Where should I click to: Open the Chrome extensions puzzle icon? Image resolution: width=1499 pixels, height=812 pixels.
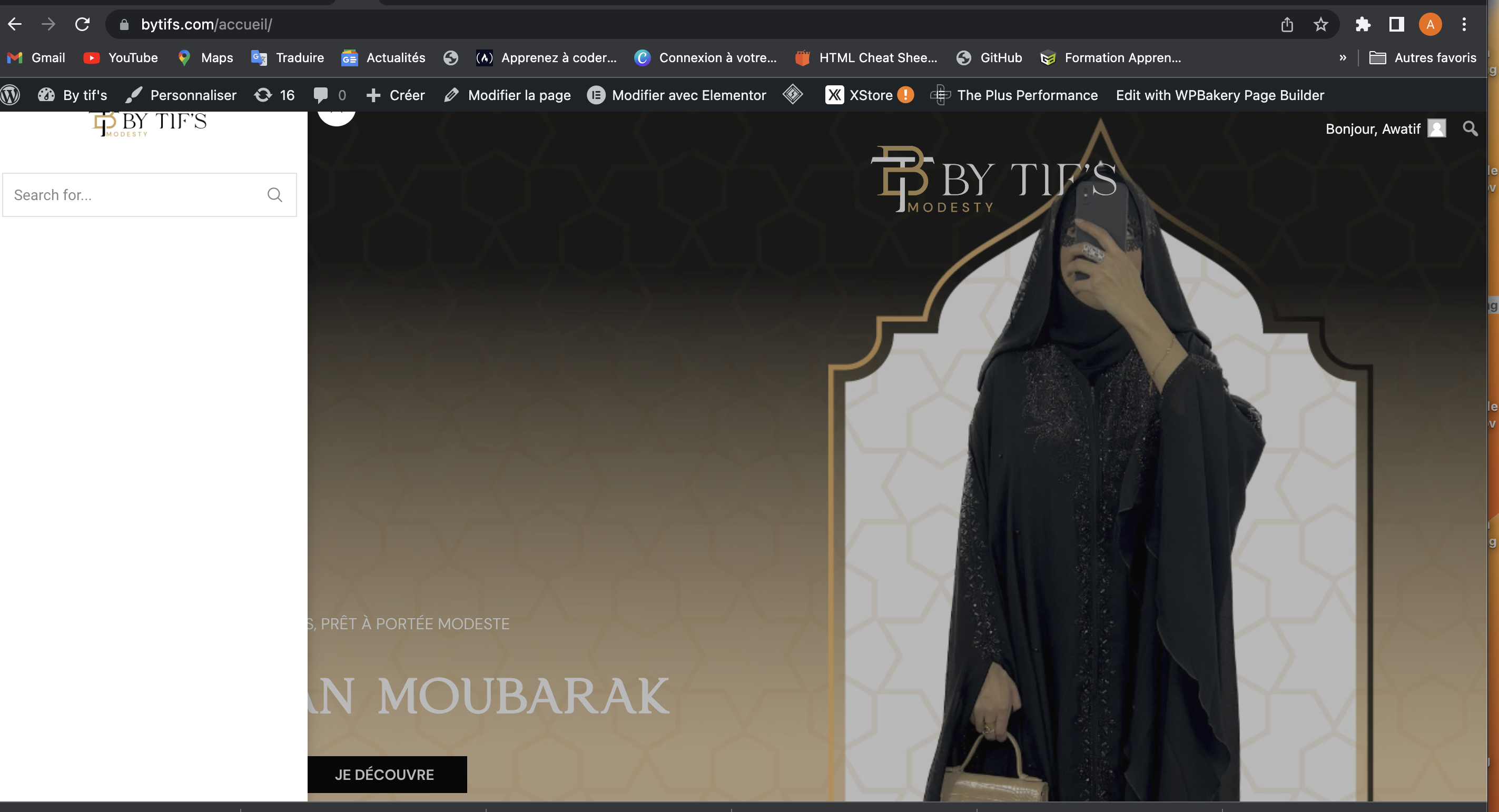pos(1363,24)
